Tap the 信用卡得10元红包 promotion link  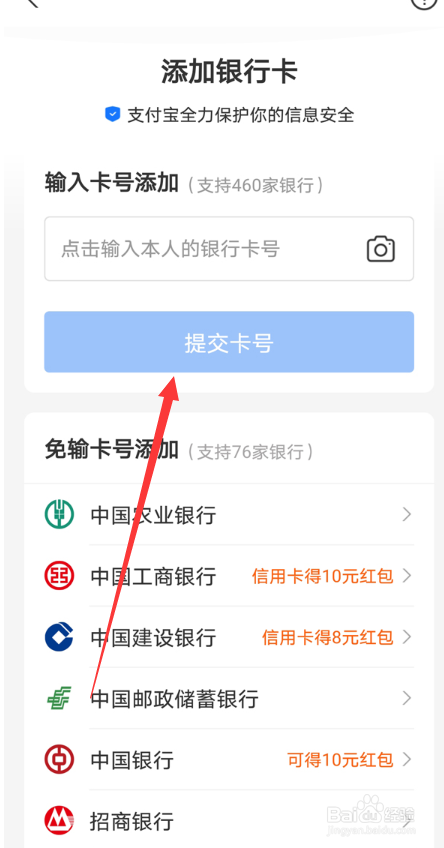tap(322, 577)
